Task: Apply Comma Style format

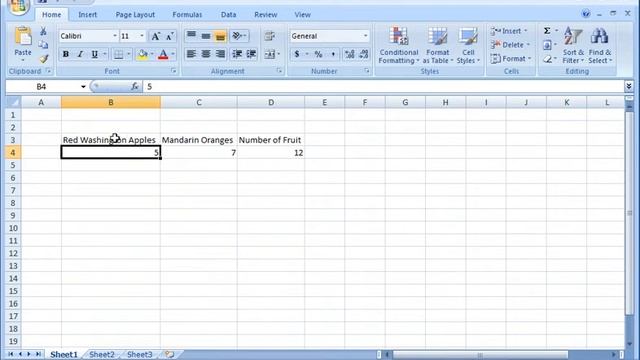Action: (333, 54)
